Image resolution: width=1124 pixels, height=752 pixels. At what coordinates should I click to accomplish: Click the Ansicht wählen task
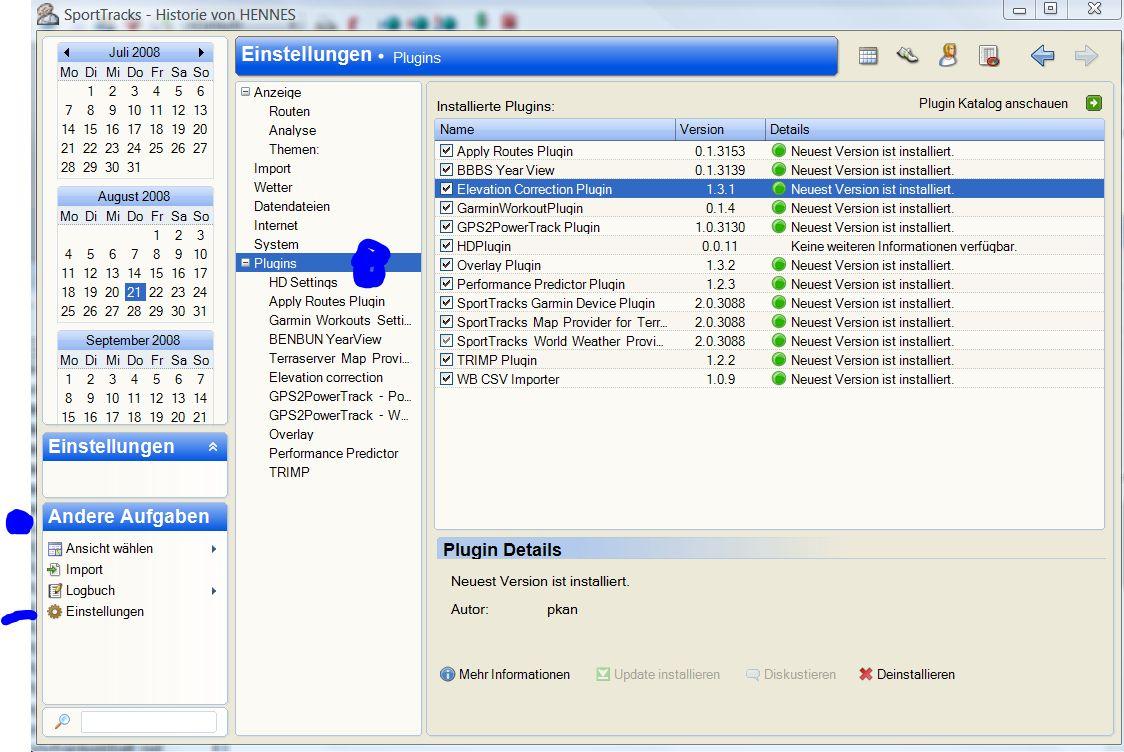[x=109, y=548]
